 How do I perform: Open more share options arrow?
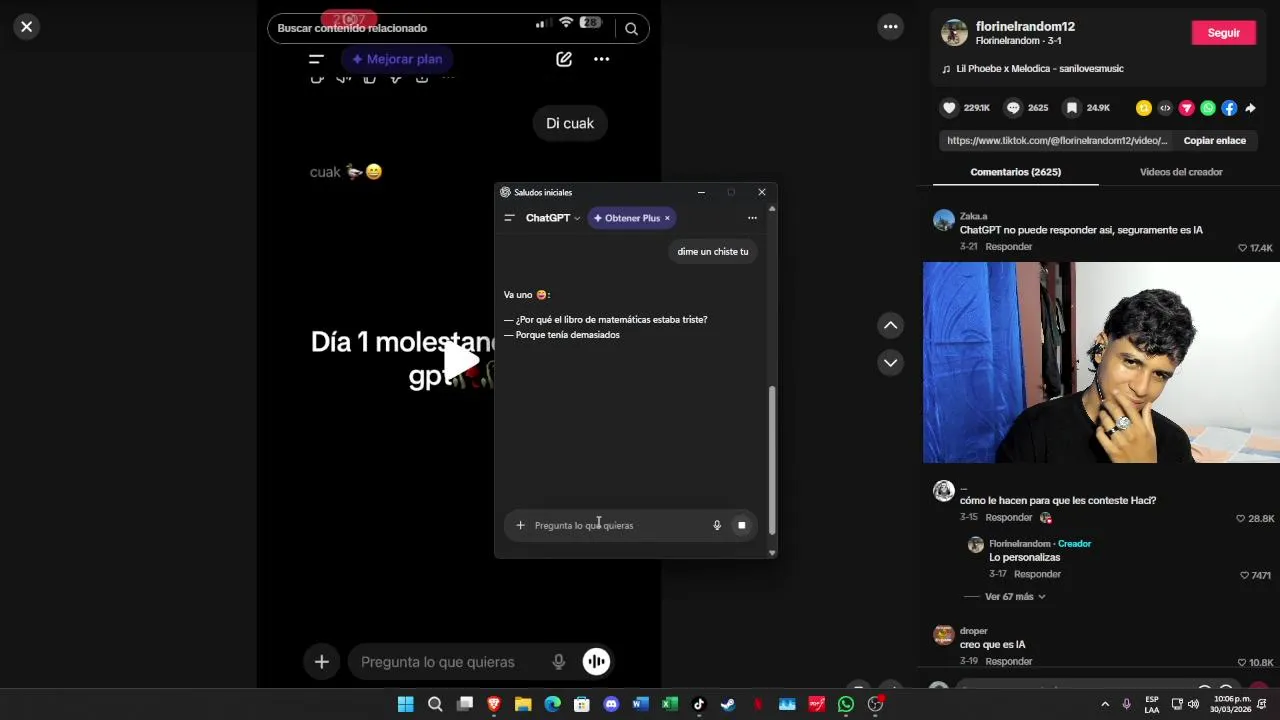coord(1250,108)
